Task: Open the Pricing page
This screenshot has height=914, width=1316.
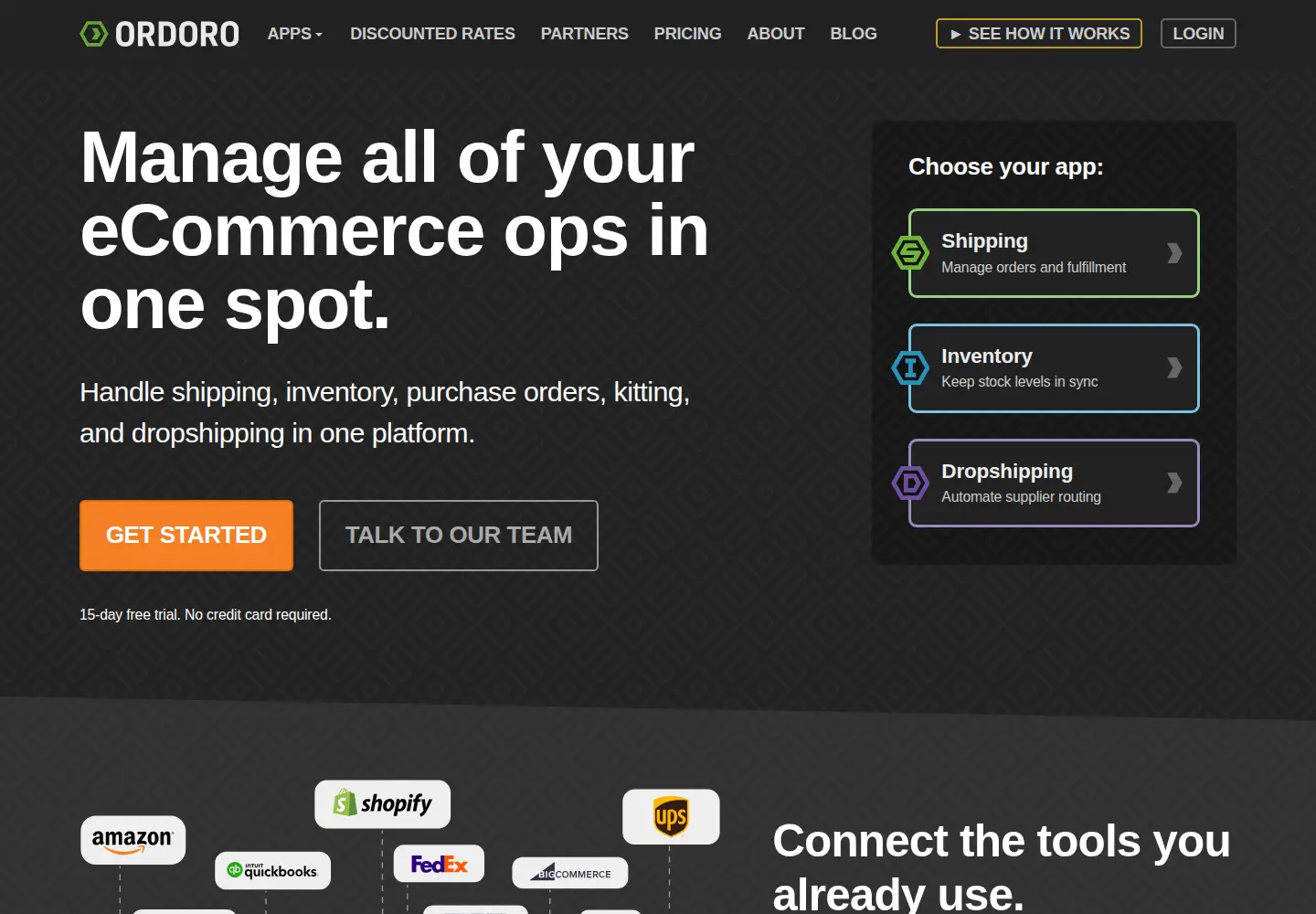Action: tap(688, 34)
